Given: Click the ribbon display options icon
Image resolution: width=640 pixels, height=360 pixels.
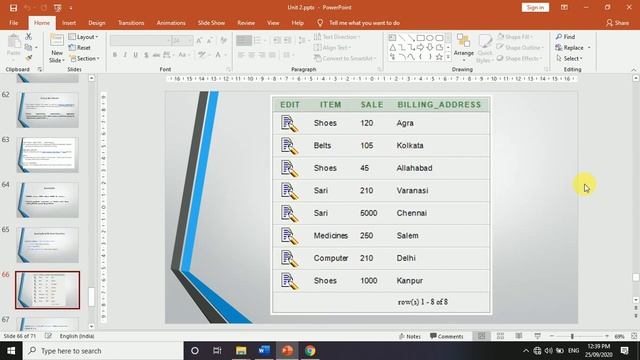Looking at the screenshot, I should click(564, 7).
